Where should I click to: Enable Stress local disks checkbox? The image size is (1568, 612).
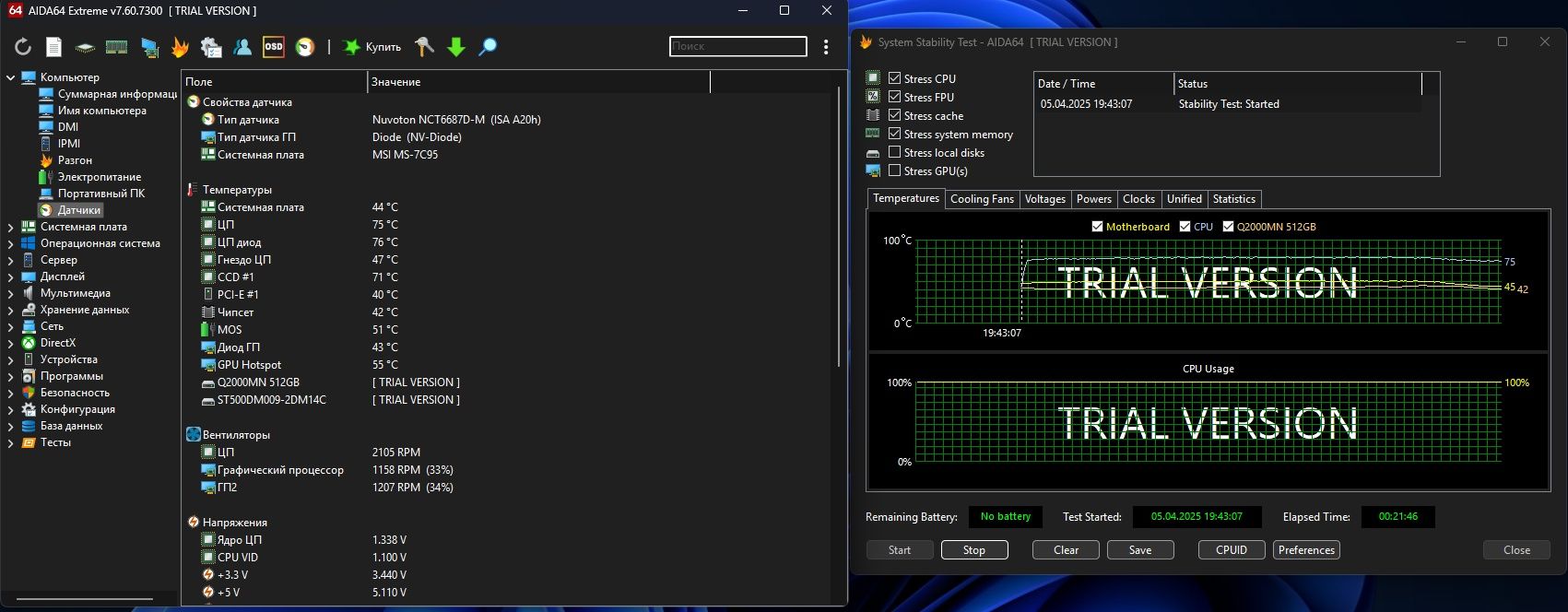click(894, 152)
